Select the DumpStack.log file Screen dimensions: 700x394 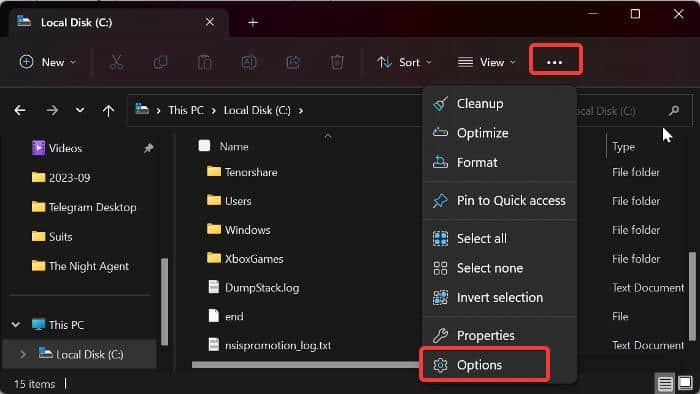coord(253,288)
